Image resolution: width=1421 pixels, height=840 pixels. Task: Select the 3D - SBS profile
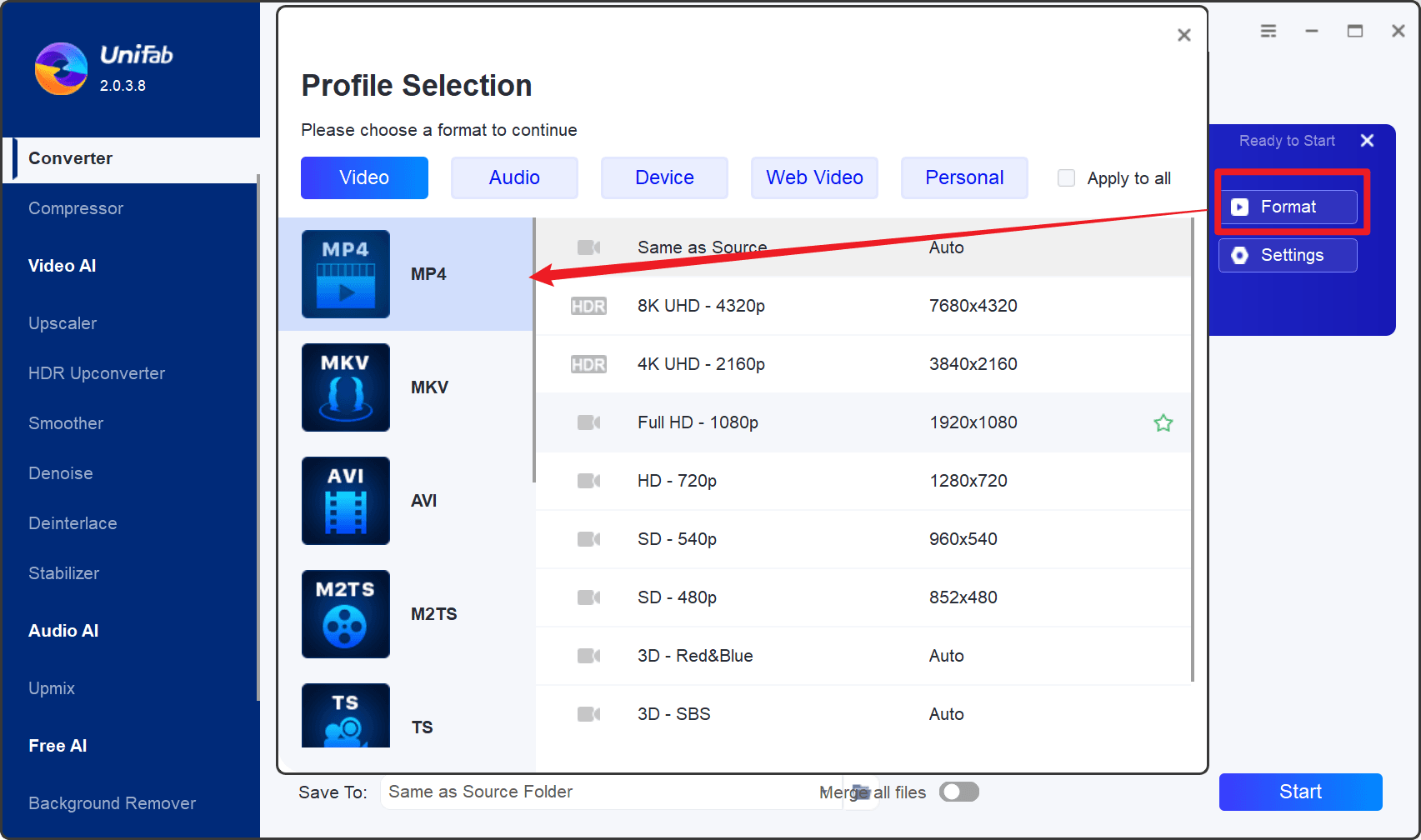click(x=863, y=714)
